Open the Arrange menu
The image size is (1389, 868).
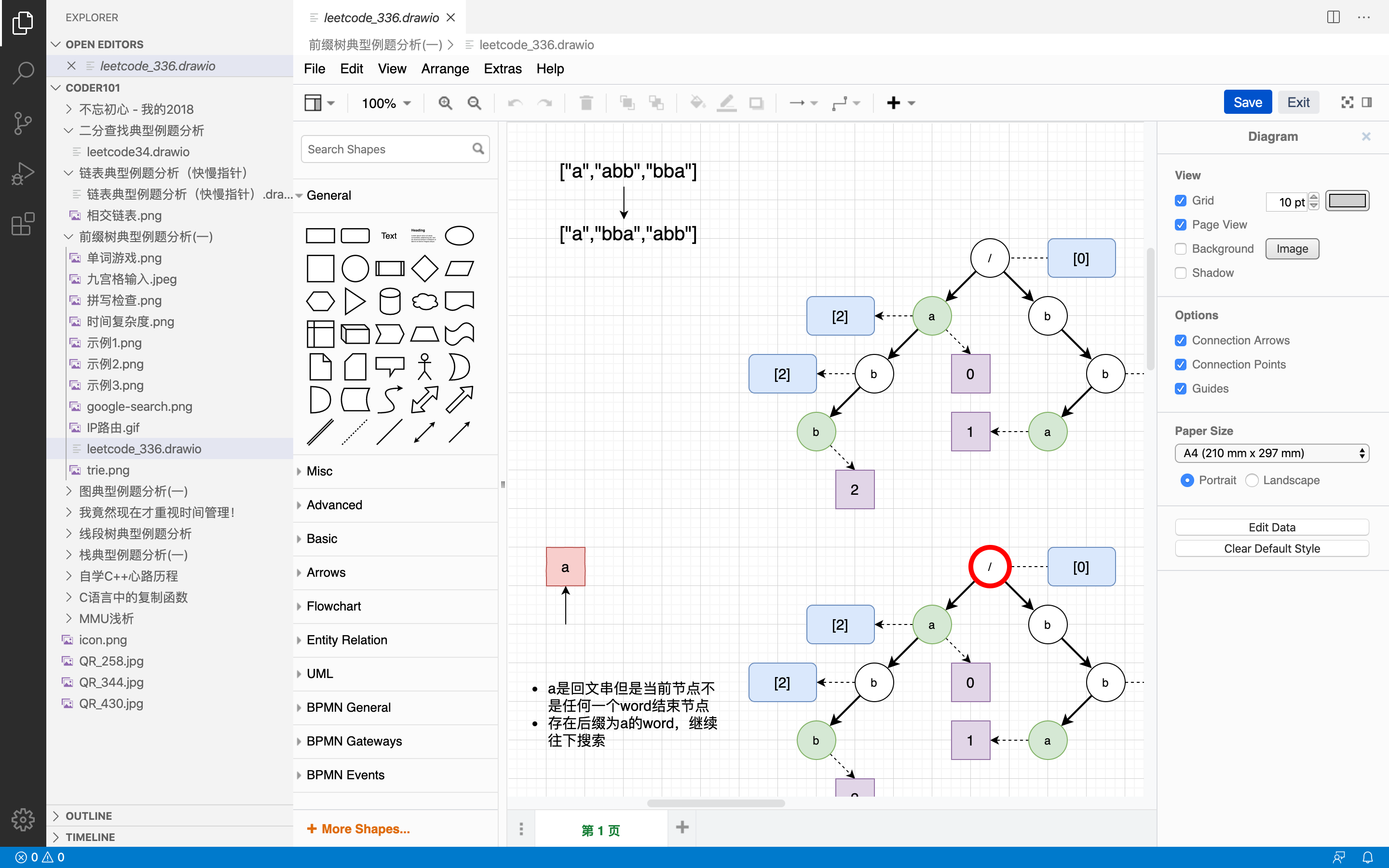[444, 69]
